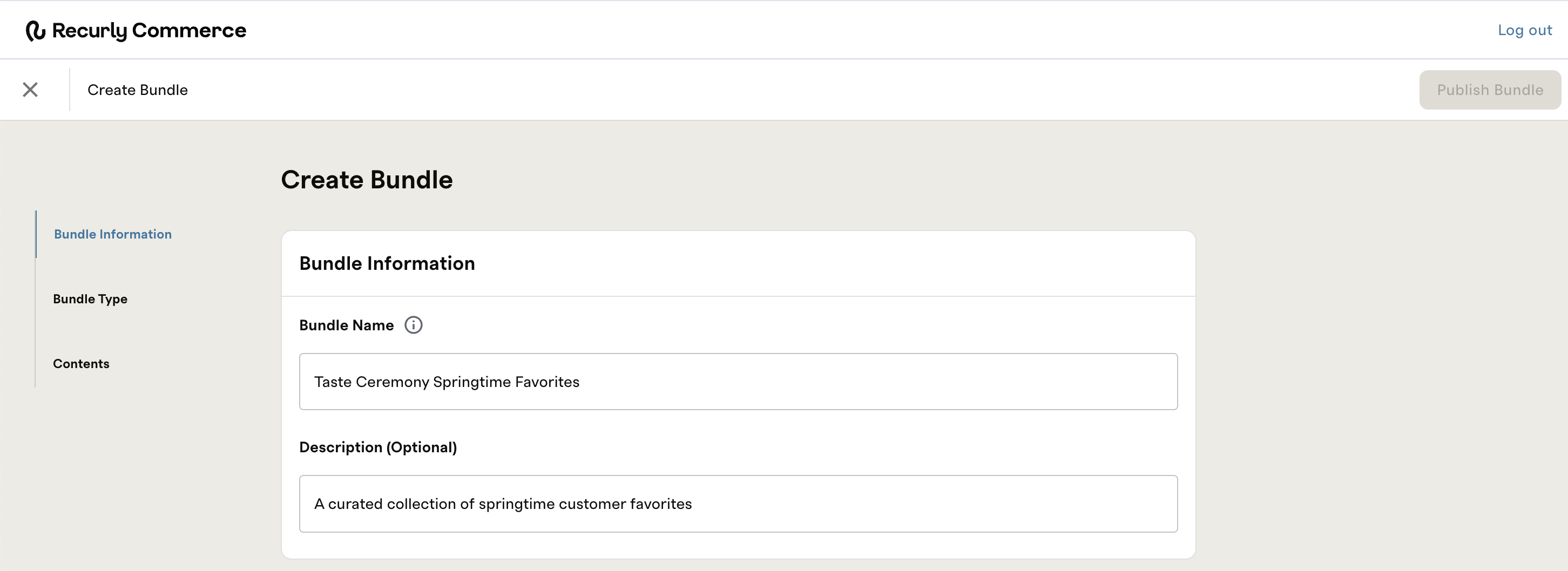The height and width of the screenshot is (571, 1568).
Task: Click the Recurly logo icon
Action: pos(35,30)
